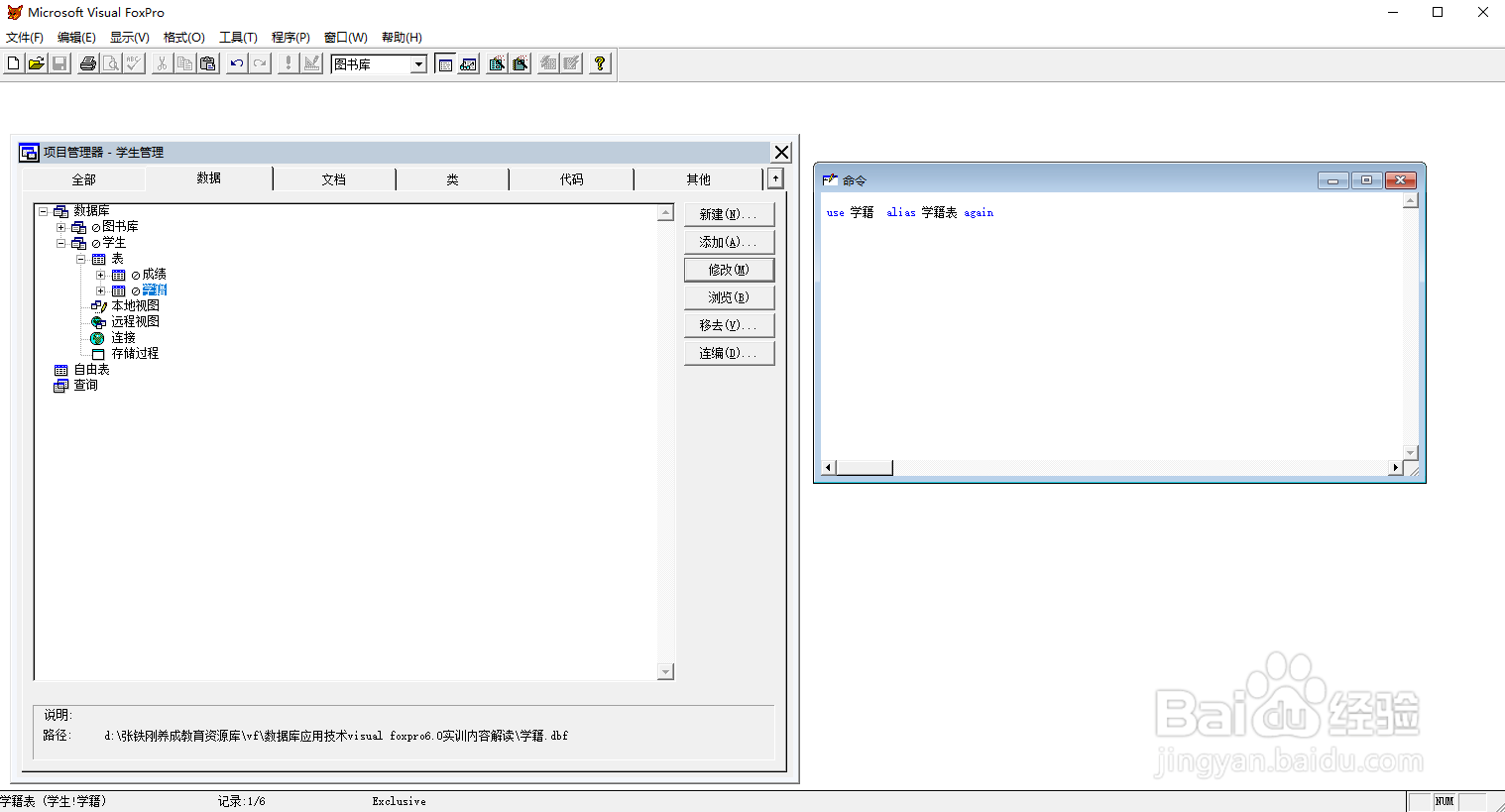Expand the 成绩 table tree node
The image size is (1505, 812).
pyautogui.click(x=101, y=275)
